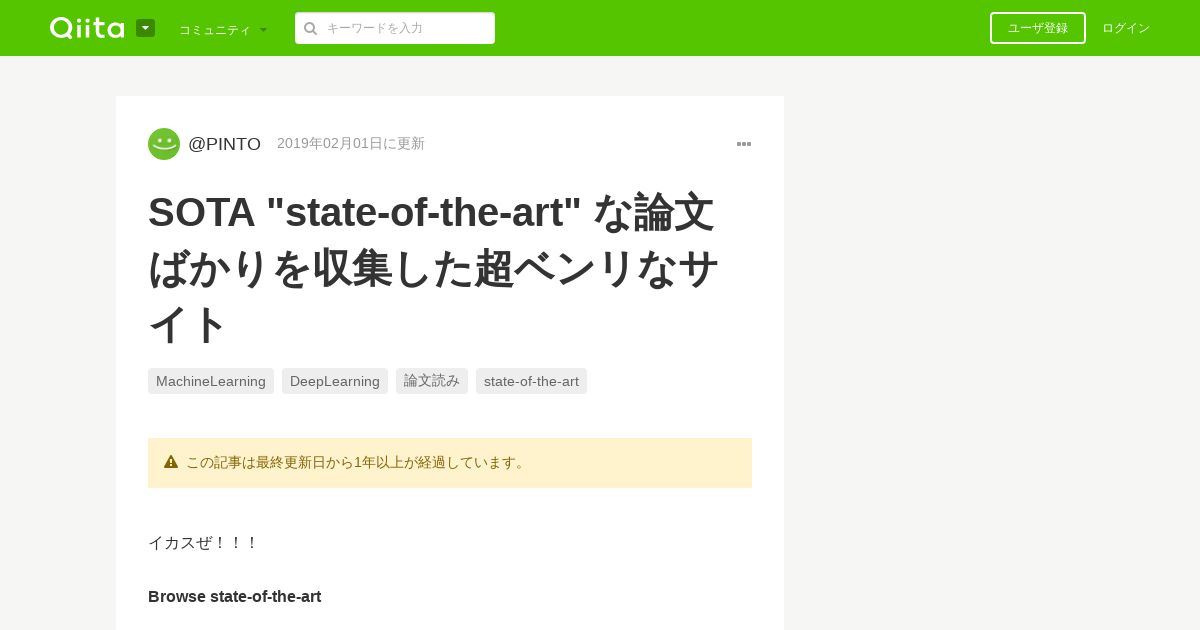Screen dimensions: 1200x630
Task: Click the 2019年02月01日に更新 date text
Action: coord(351,143)
